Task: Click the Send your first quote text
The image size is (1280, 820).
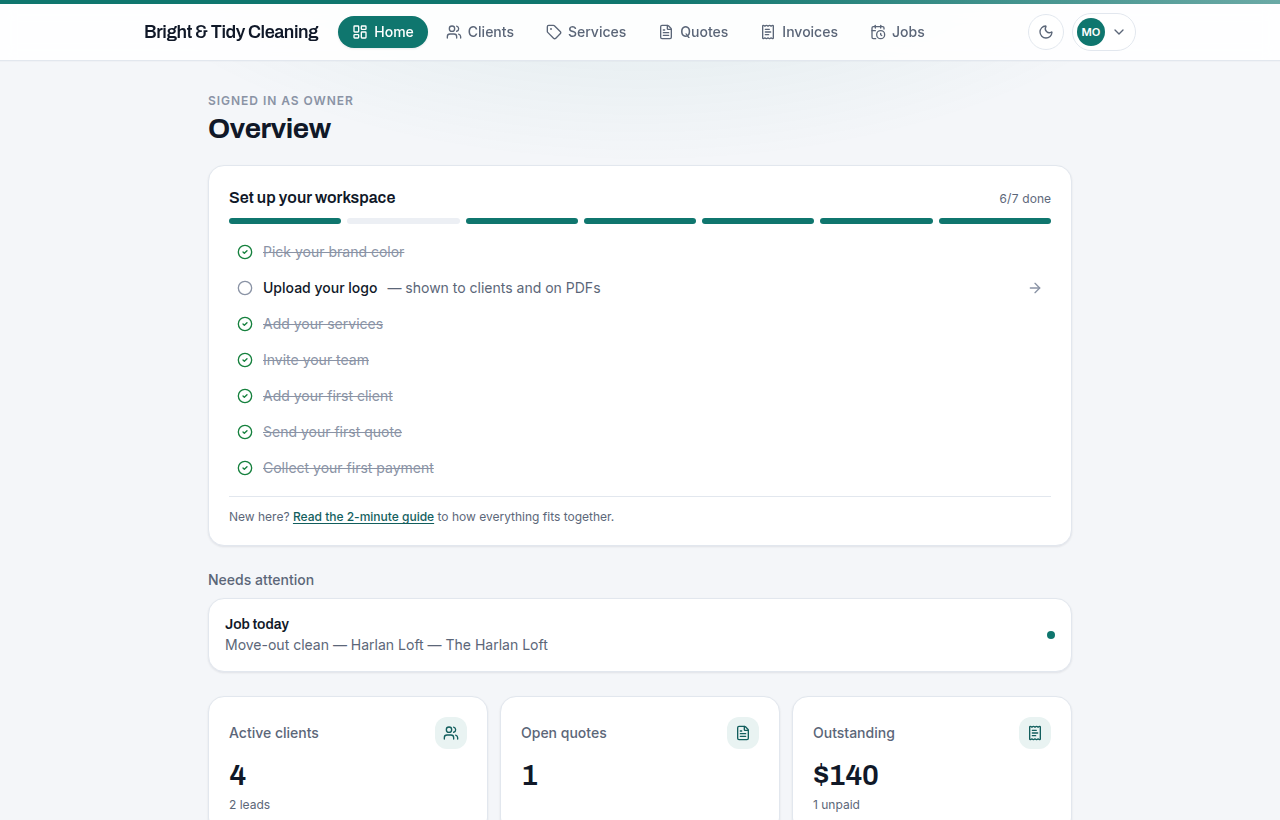Action: [332, 432]
